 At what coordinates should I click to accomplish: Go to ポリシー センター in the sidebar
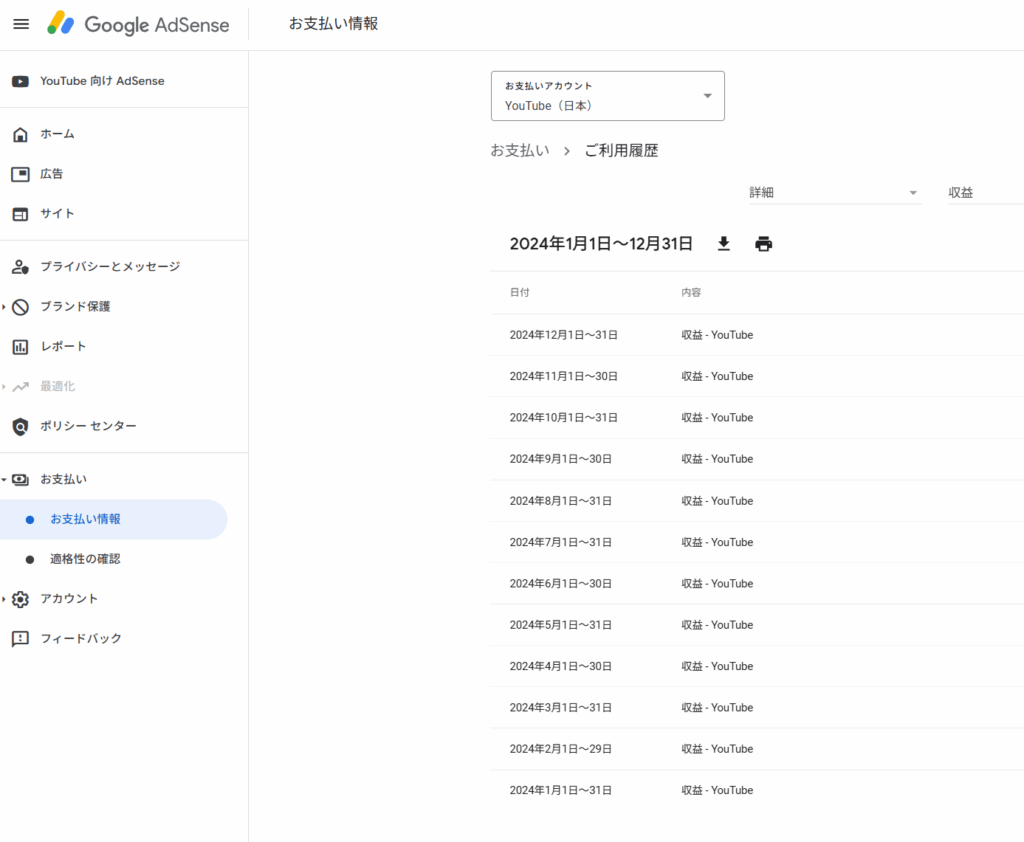pos(88,426)
